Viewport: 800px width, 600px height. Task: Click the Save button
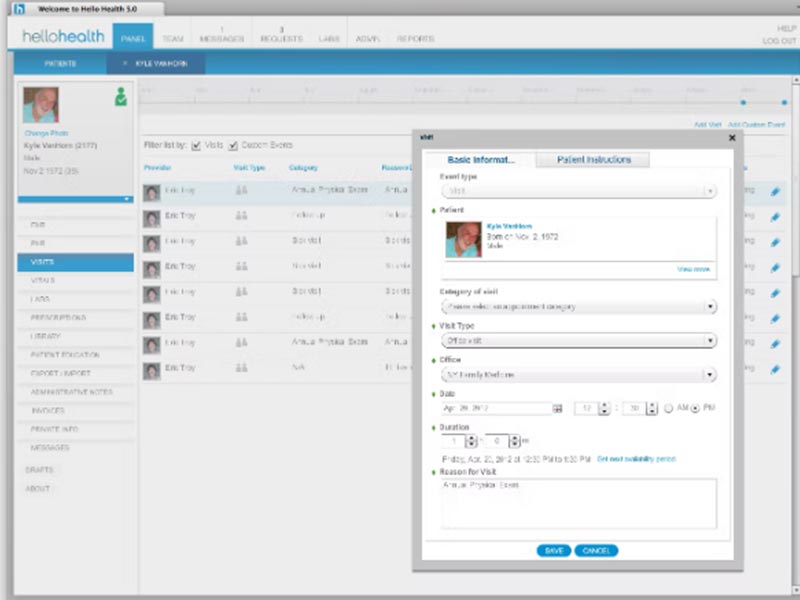click(553, 550)
